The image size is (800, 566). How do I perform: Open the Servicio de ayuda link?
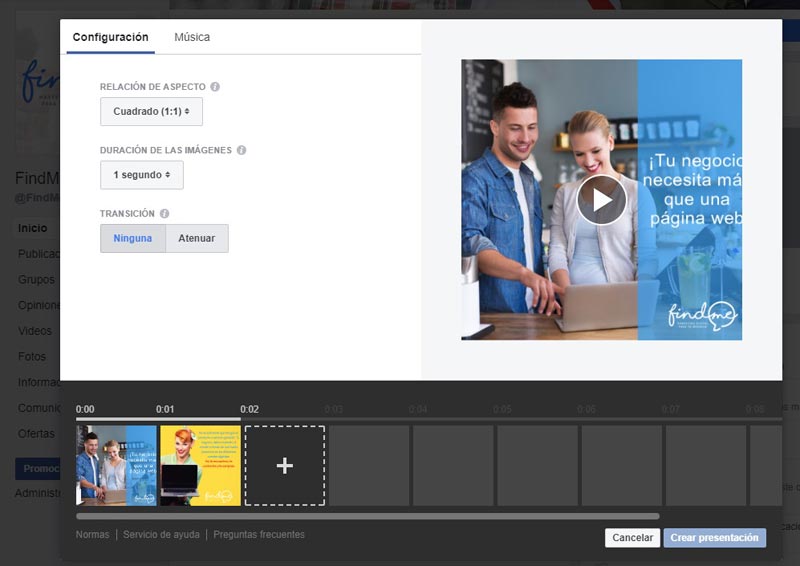click(x=161, y=534)
